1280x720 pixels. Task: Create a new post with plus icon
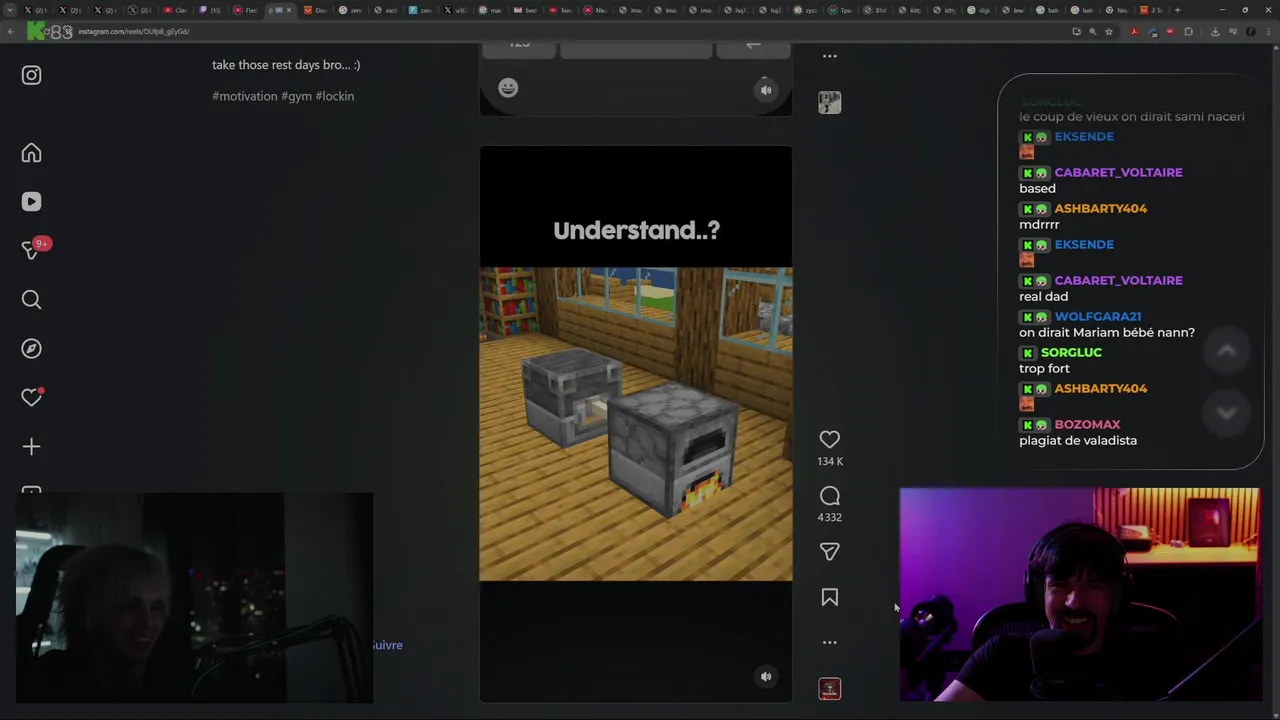pos(32,447)
